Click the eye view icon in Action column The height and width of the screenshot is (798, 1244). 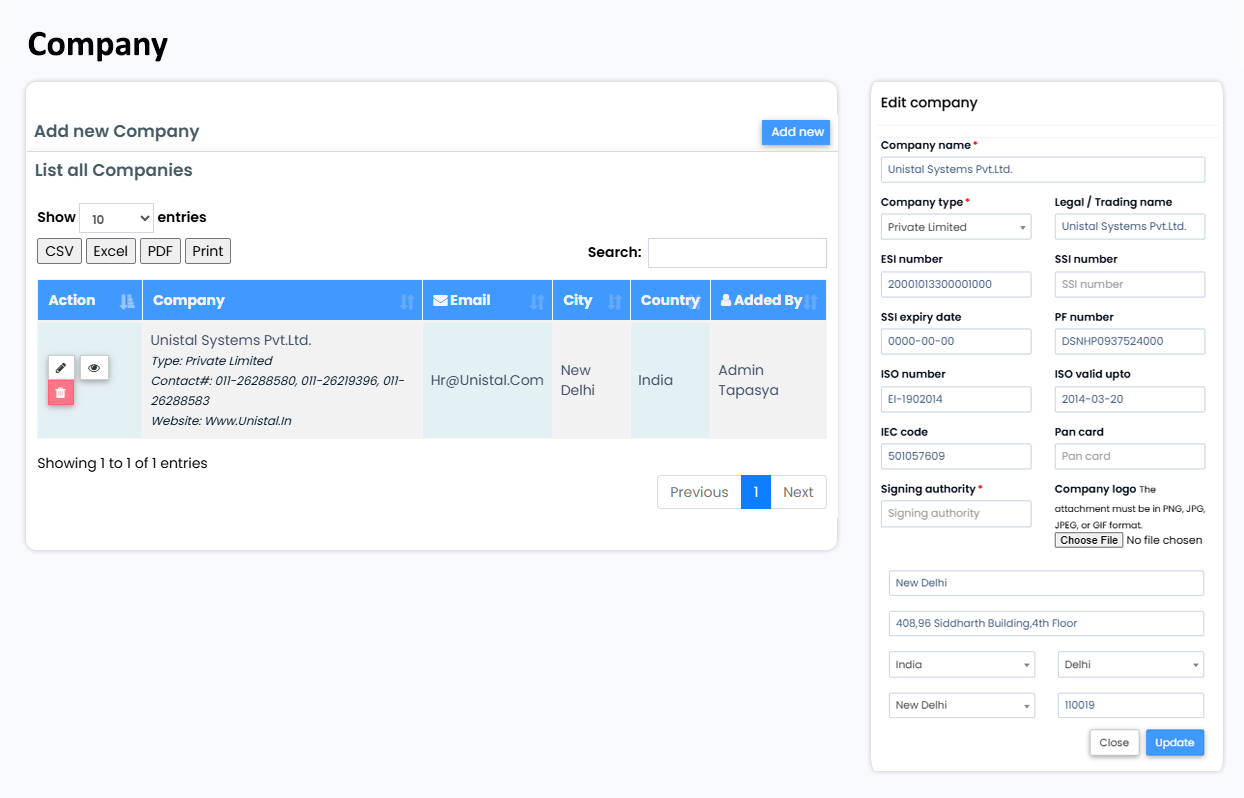94,368
